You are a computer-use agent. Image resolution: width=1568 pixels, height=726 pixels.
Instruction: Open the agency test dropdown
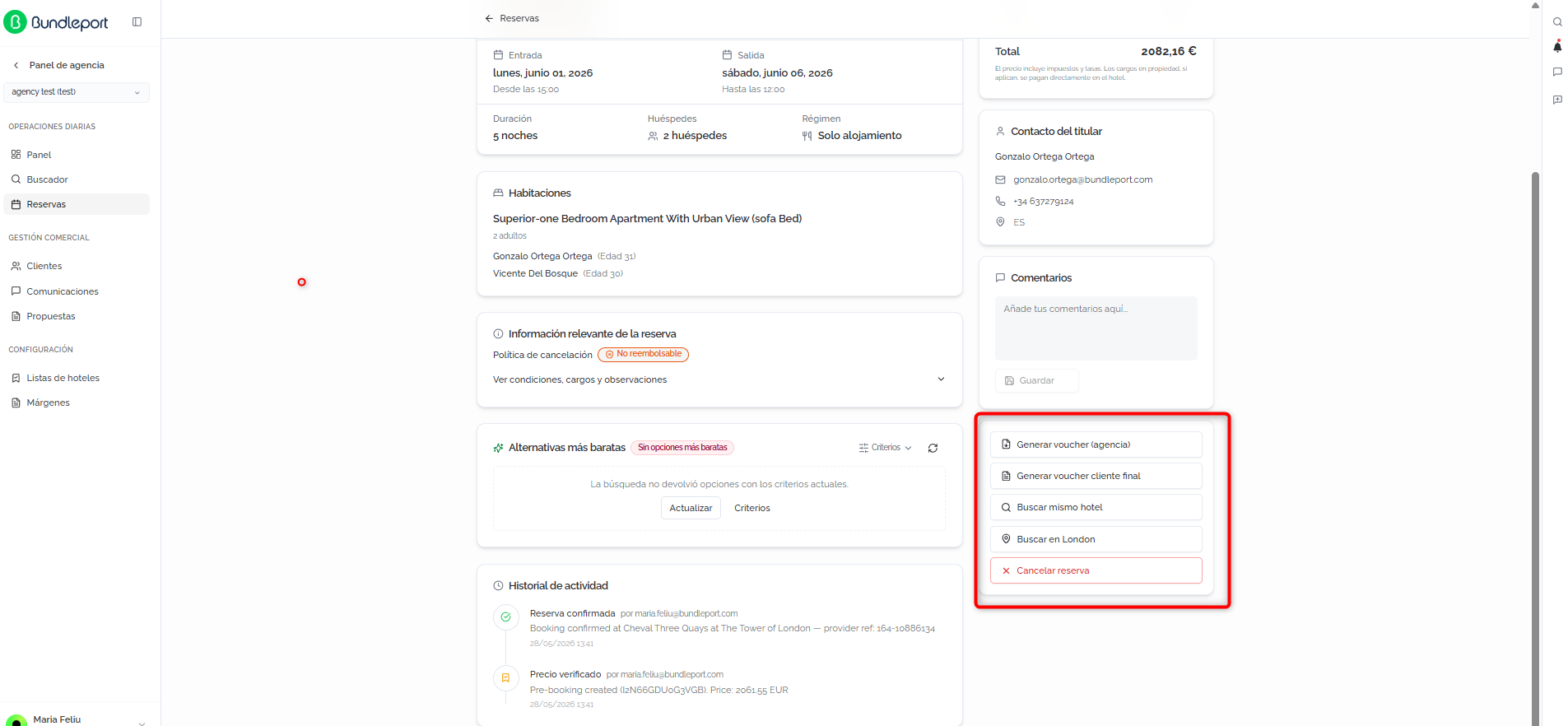pyautogui.click(x=77, y=92)
